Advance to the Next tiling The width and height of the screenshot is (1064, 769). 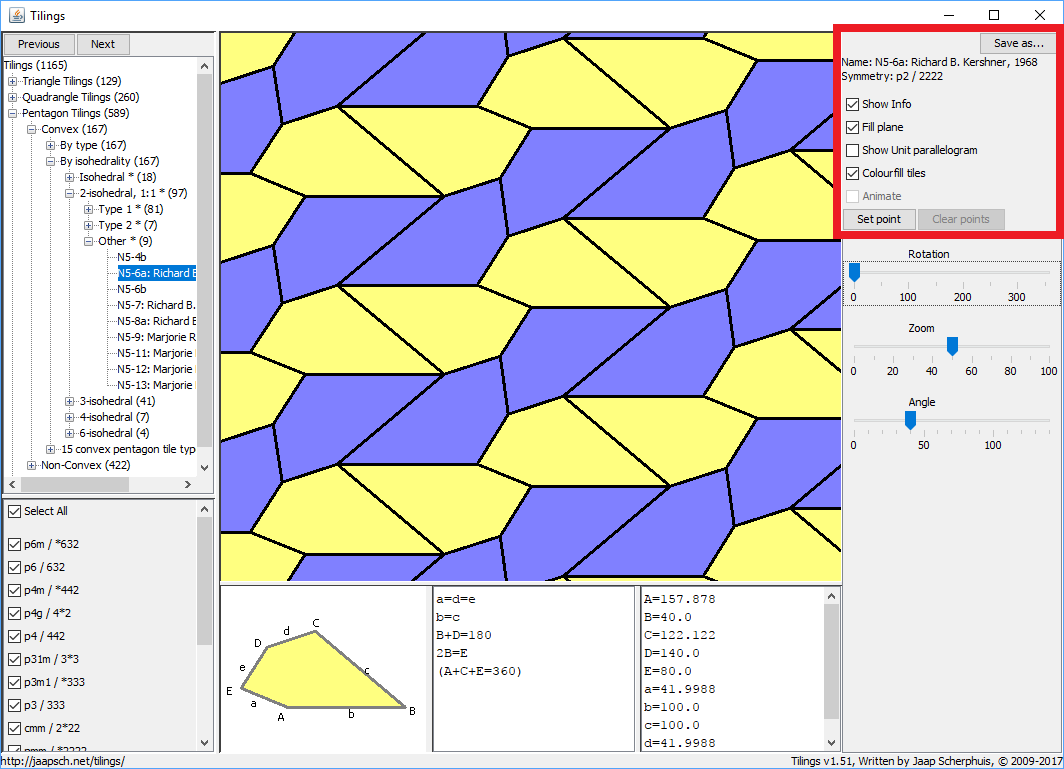tap(103, 44)
